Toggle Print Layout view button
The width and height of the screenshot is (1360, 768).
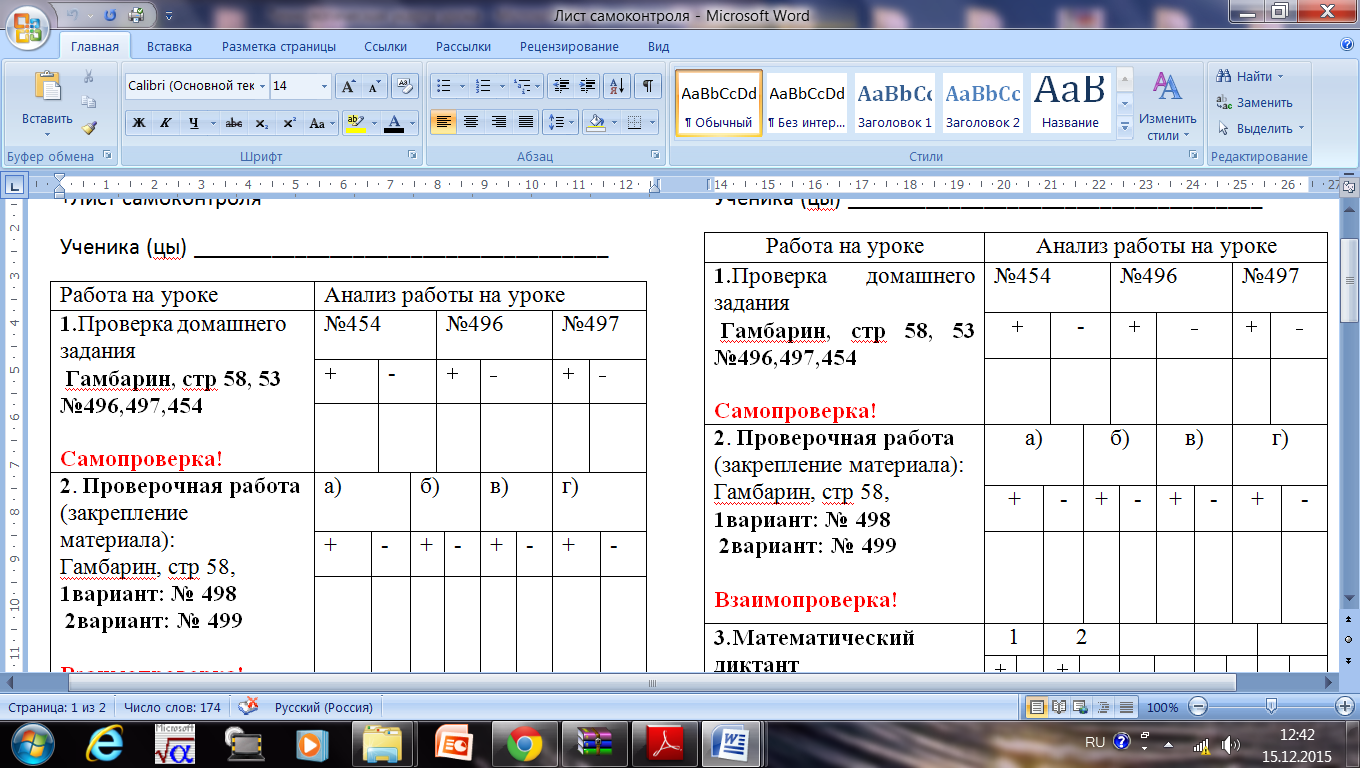pyautogui.click(x=1038, y=707)
